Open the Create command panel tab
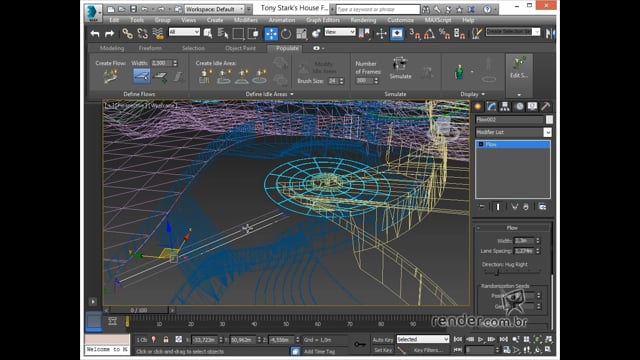The height and width of the screenshot is (360, 640). [x=478, y=107]
